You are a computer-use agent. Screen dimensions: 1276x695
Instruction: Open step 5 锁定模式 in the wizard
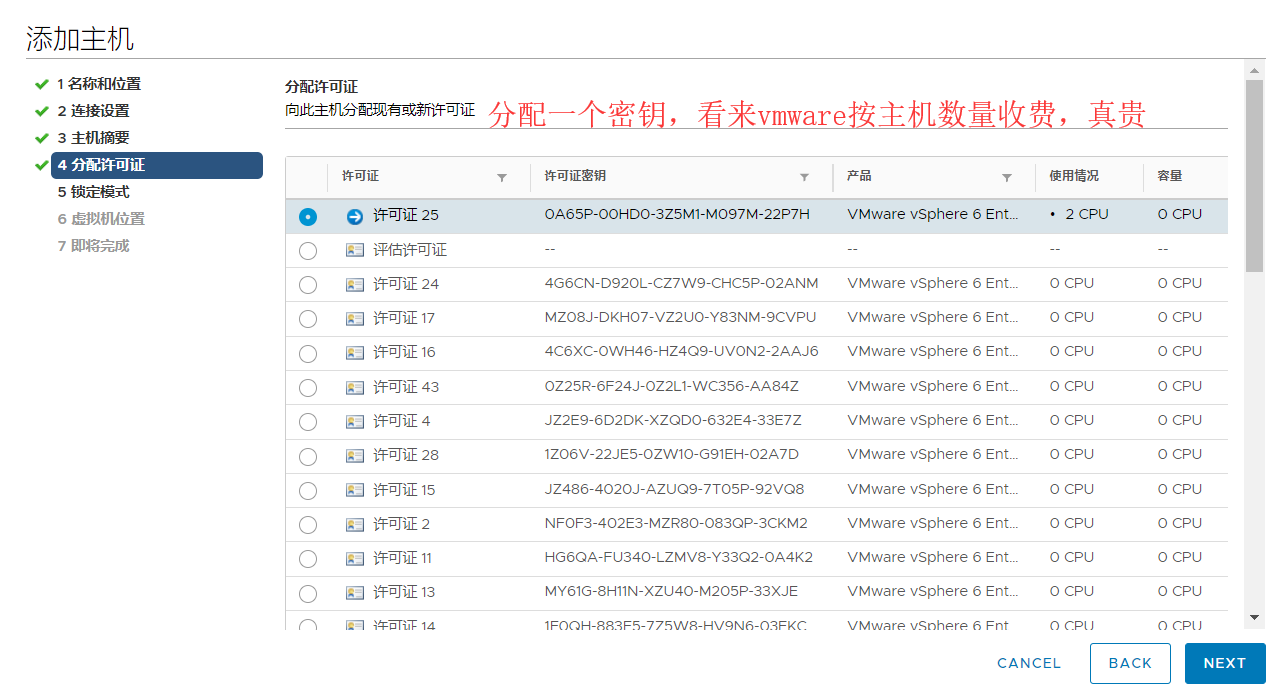point(93,192)
